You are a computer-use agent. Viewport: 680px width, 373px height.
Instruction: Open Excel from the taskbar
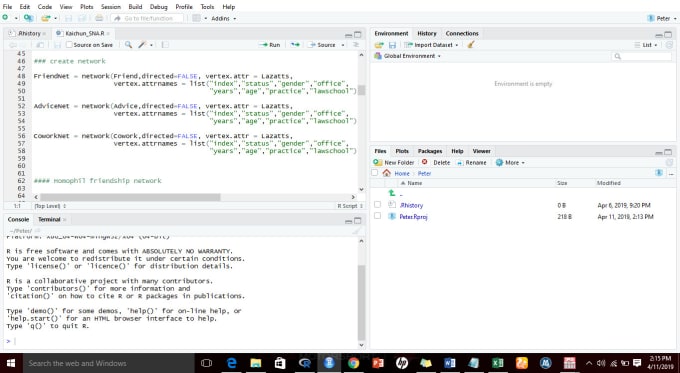tap(497, 363)
